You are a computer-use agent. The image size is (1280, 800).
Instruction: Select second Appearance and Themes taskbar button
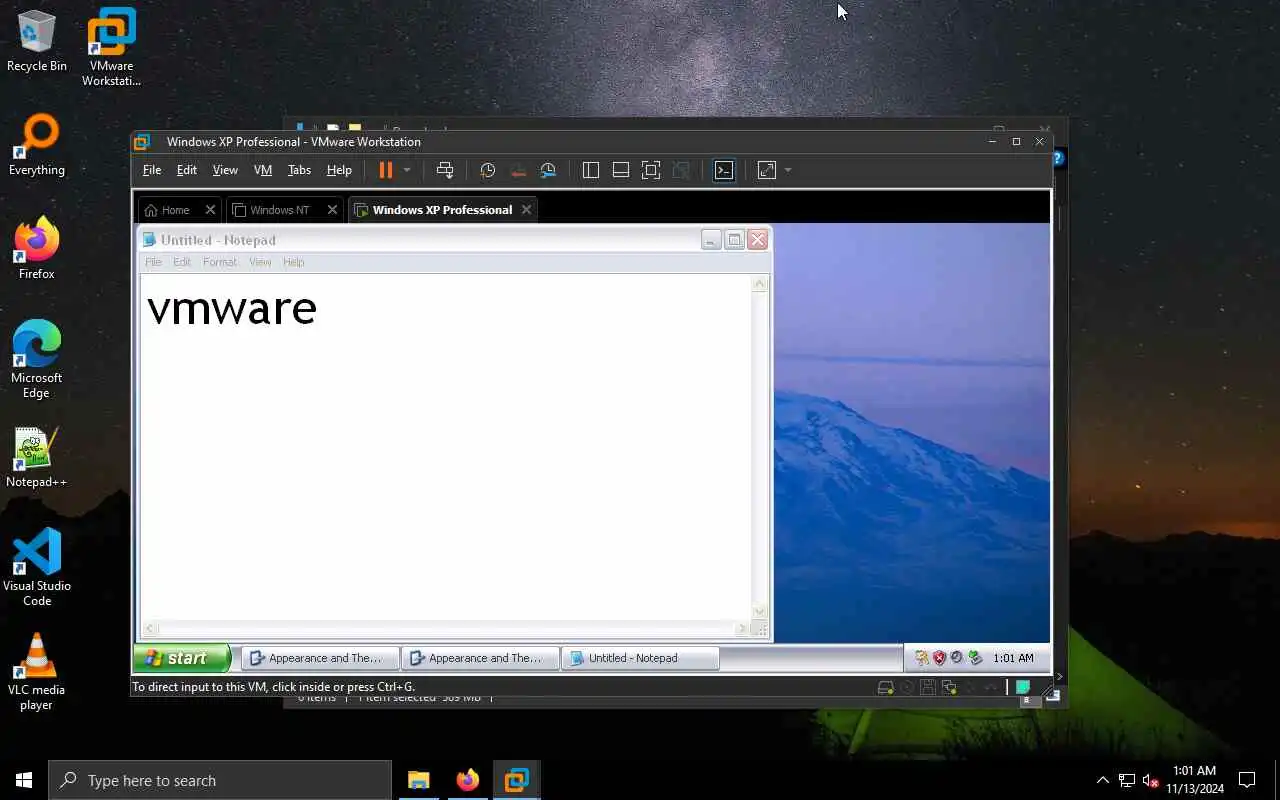(x=479, y=658)
